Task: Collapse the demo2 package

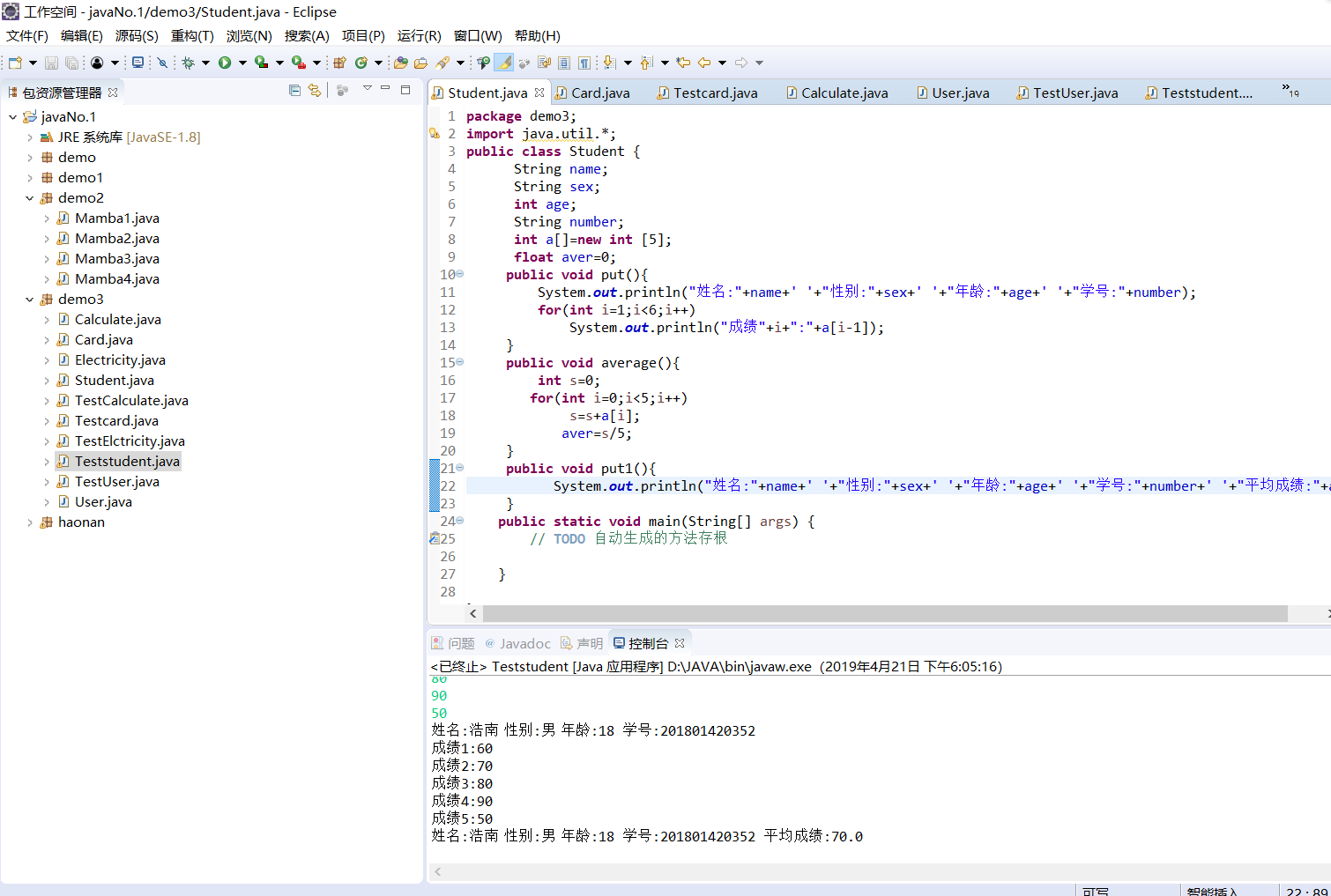Action: click(x=30, y=197)
